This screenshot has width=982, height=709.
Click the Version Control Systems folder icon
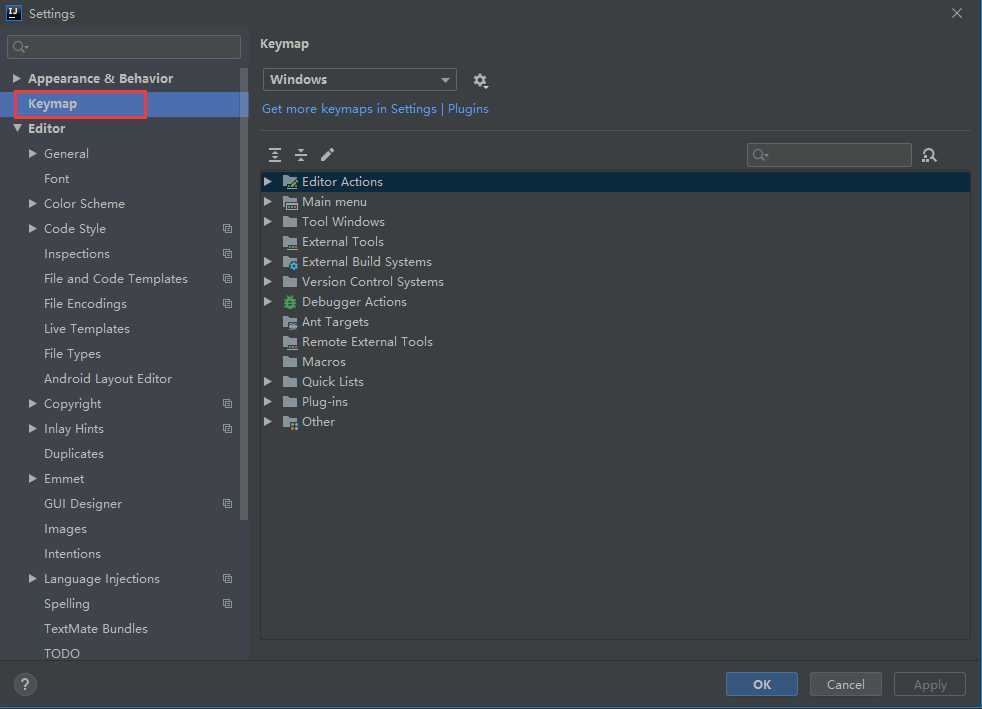(x=290, y=282)
